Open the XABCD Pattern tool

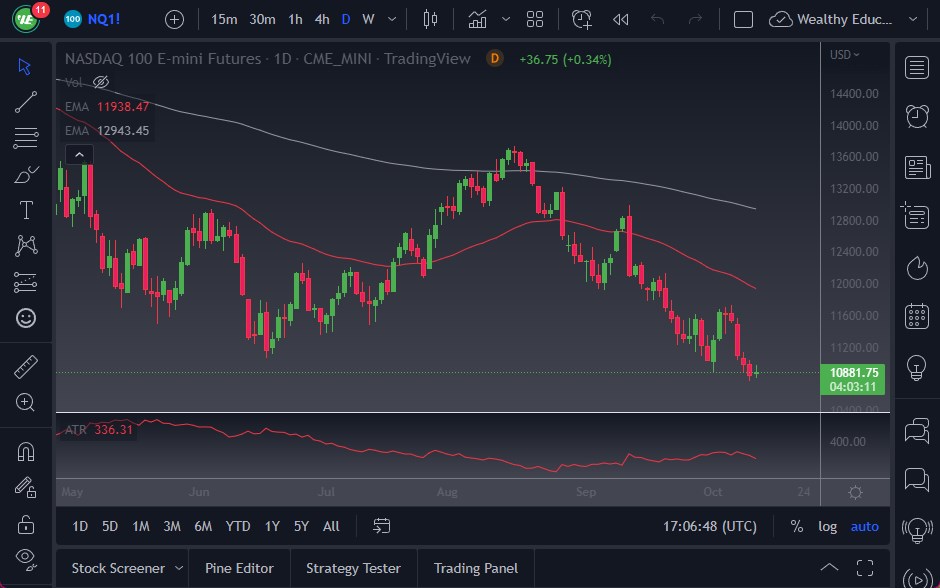[x=25, y=245]
